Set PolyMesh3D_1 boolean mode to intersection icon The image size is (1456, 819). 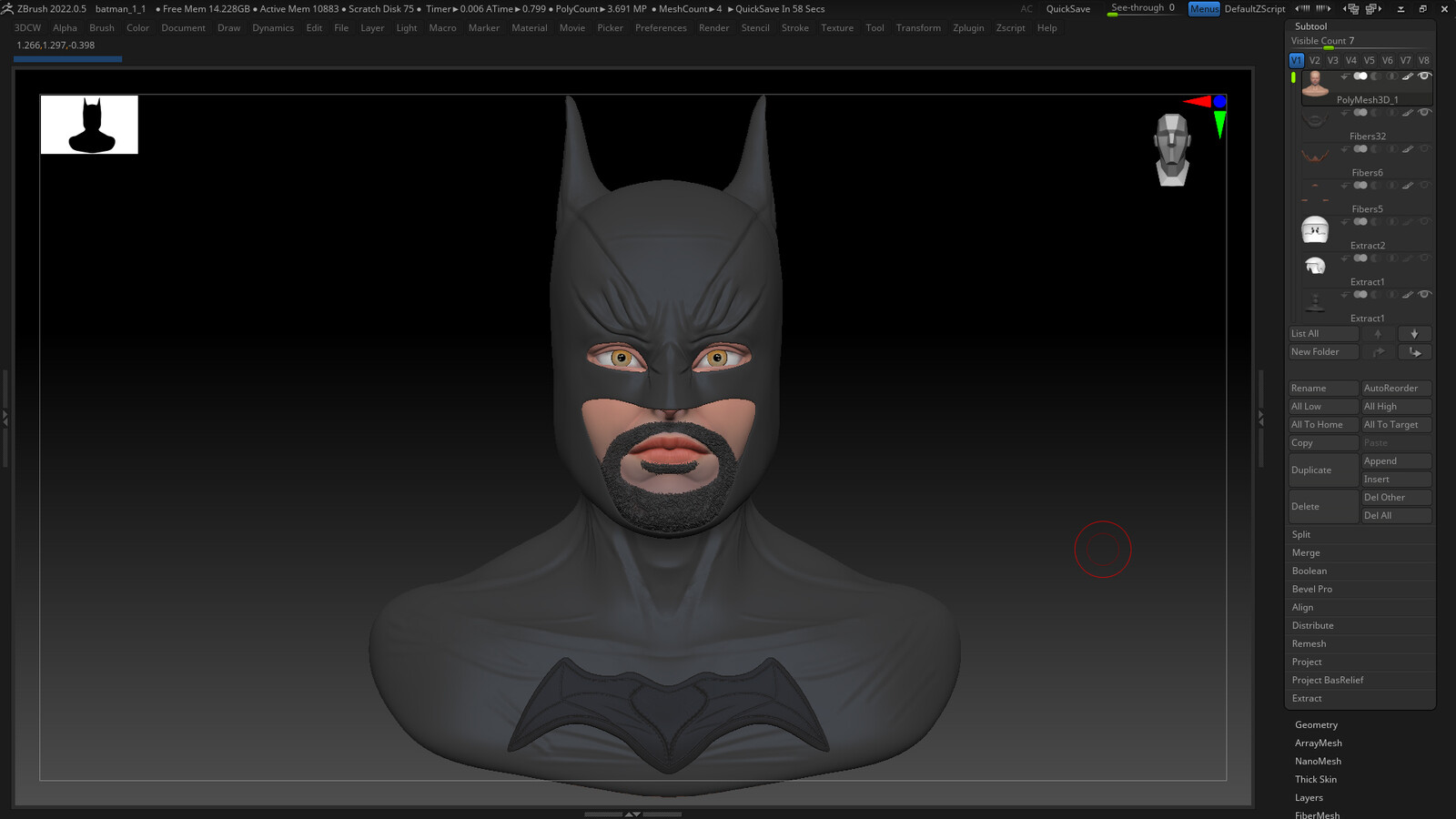click(x=1390, y=76)
